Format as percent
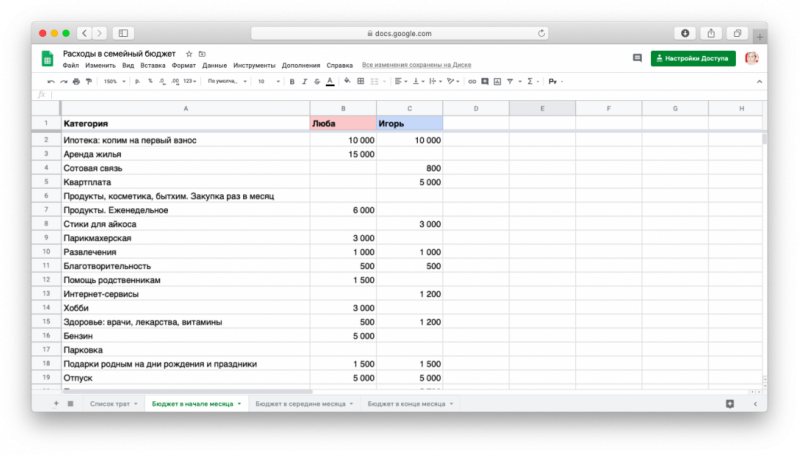 click(150, 82)
